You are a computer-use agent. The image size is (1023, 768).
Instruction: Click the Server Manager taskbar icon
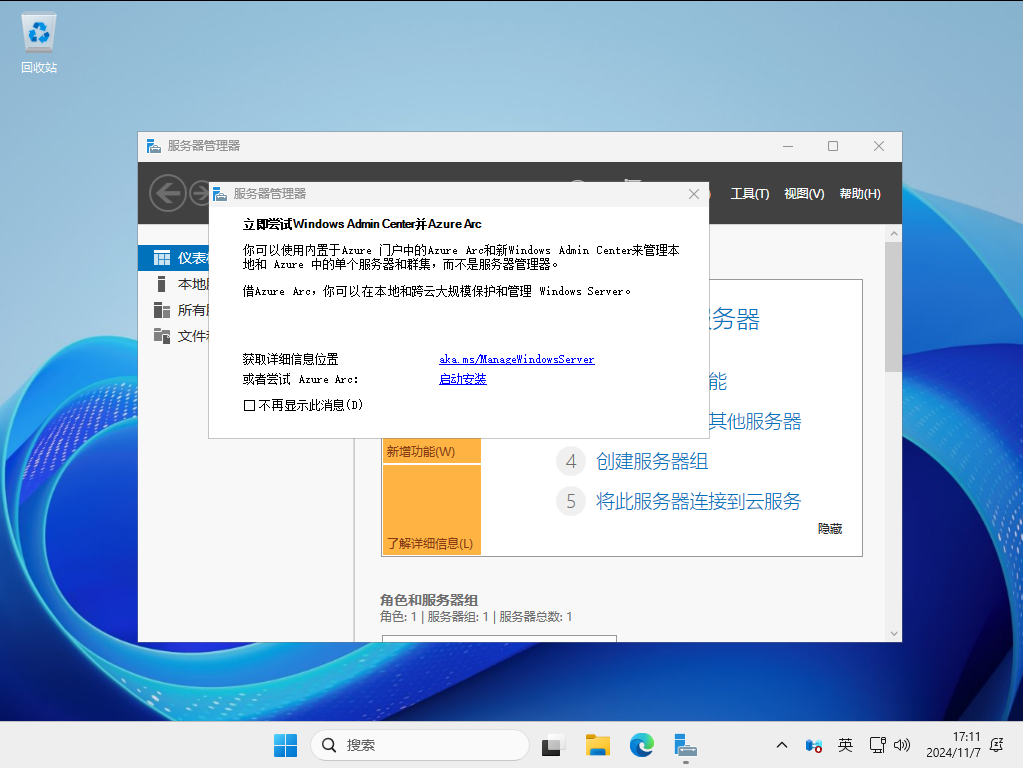click(x=685, y=745)
